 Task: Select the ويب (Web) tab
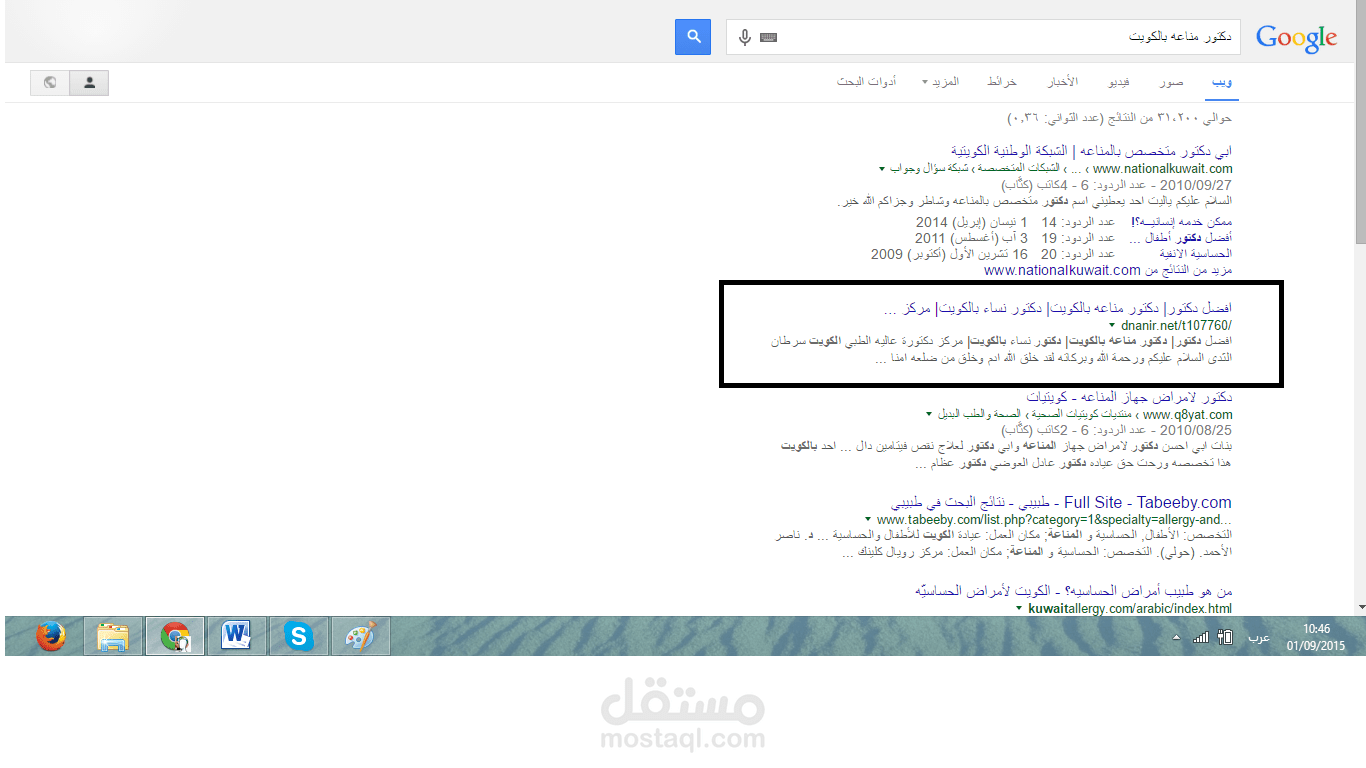point(1222,81)
